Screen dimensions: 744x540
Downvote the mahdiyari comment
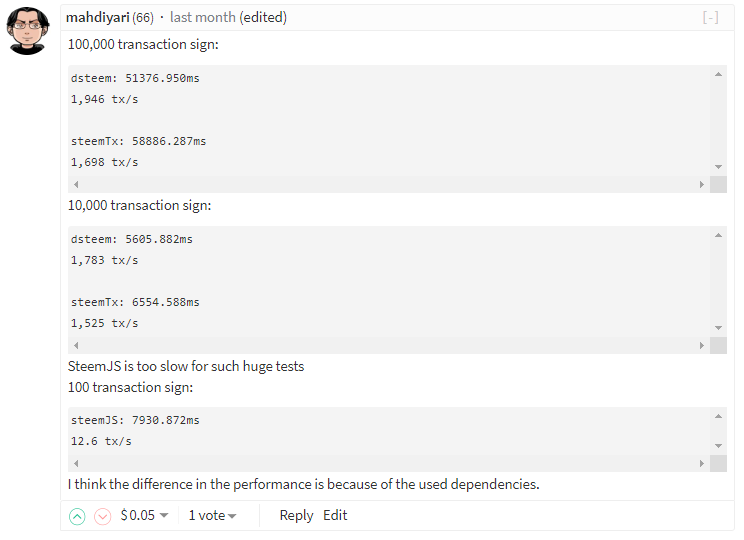click(x=102, y=516)
